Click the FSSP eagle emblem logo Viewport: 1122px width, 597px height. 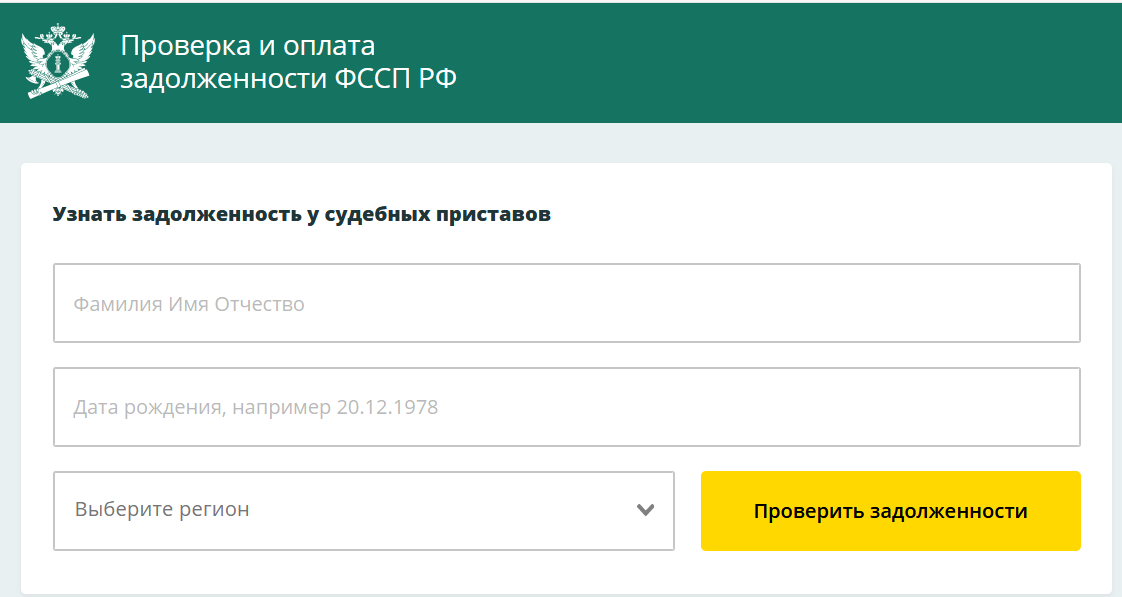[58, 62]
